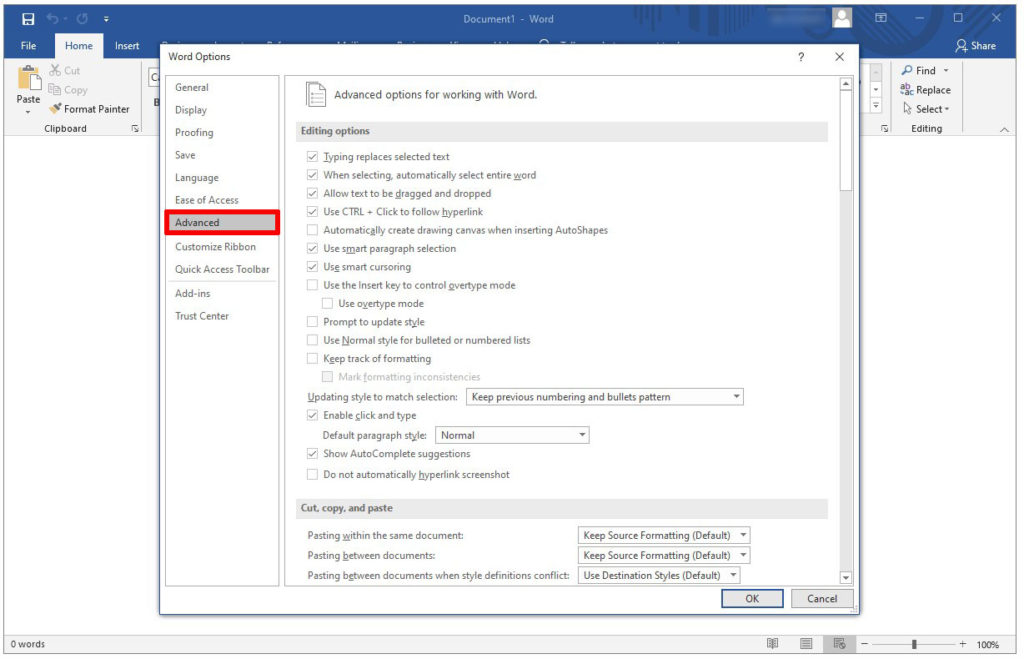Click the Help question mark in Word Options
Screen dimensions: 1024x659
(801, 57)
